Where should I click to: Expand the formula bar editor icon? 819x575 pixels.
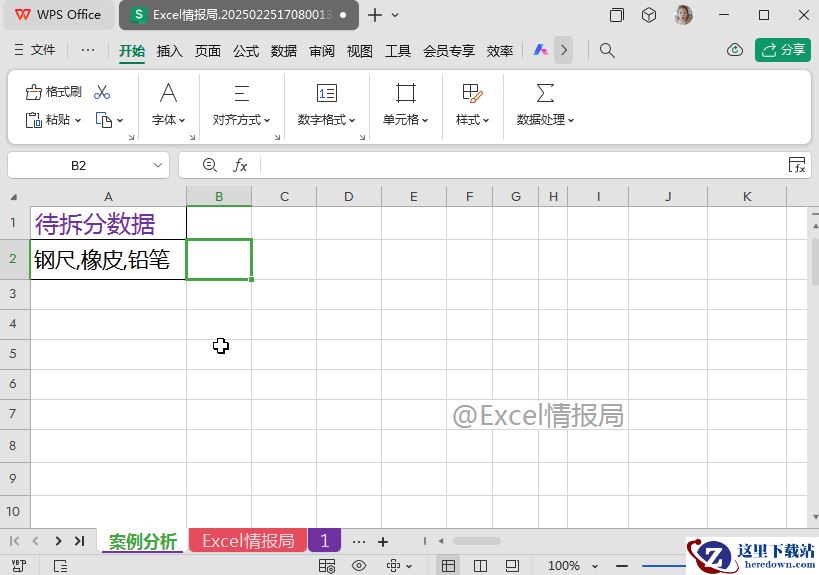797,165
